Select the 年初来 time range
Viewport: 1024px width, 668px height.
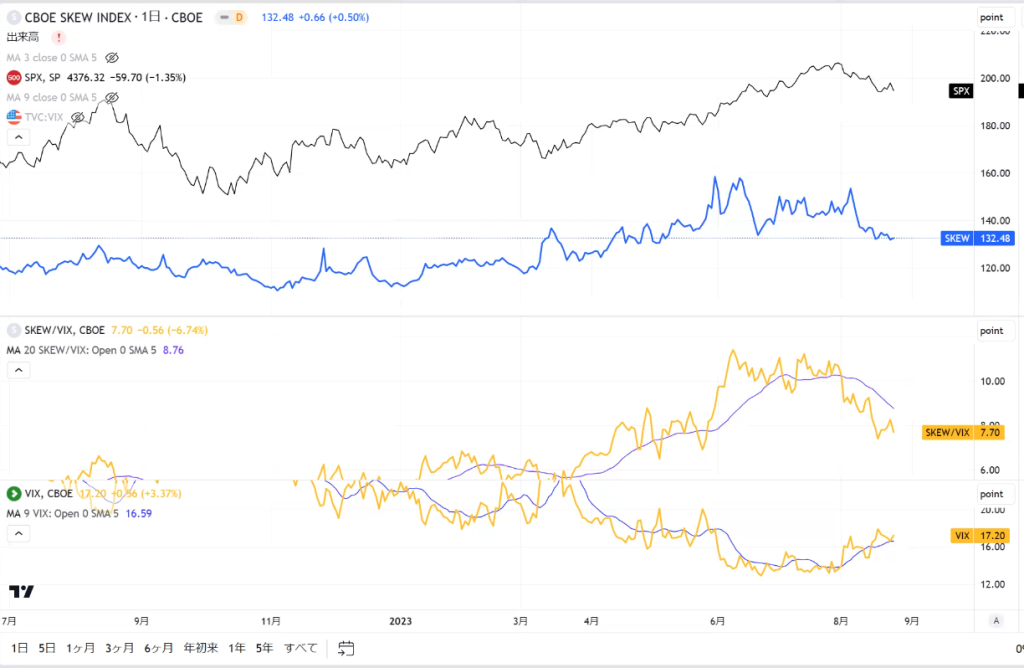200,648
